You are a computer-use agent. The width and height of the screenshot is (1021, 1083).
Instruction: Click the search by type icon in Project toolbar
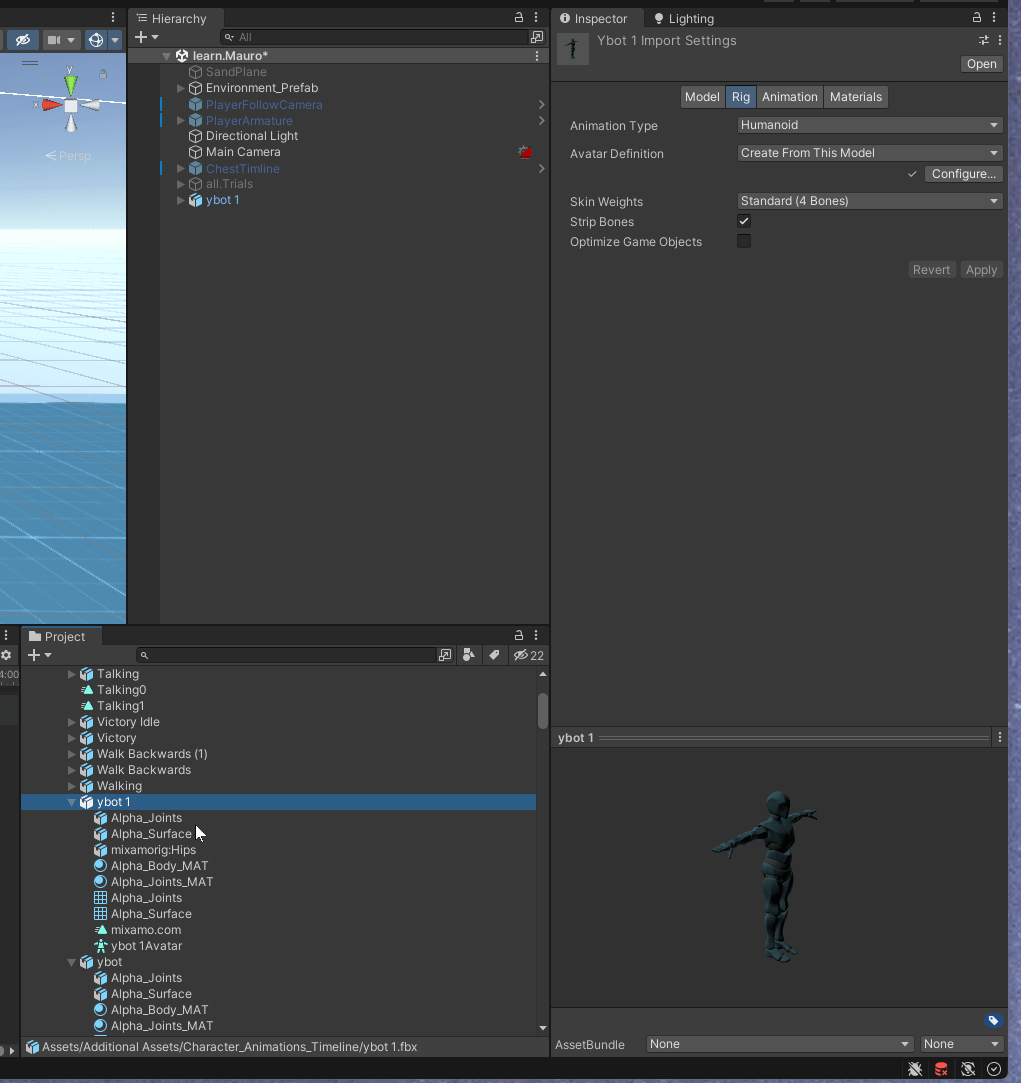[x=469, y=655]
